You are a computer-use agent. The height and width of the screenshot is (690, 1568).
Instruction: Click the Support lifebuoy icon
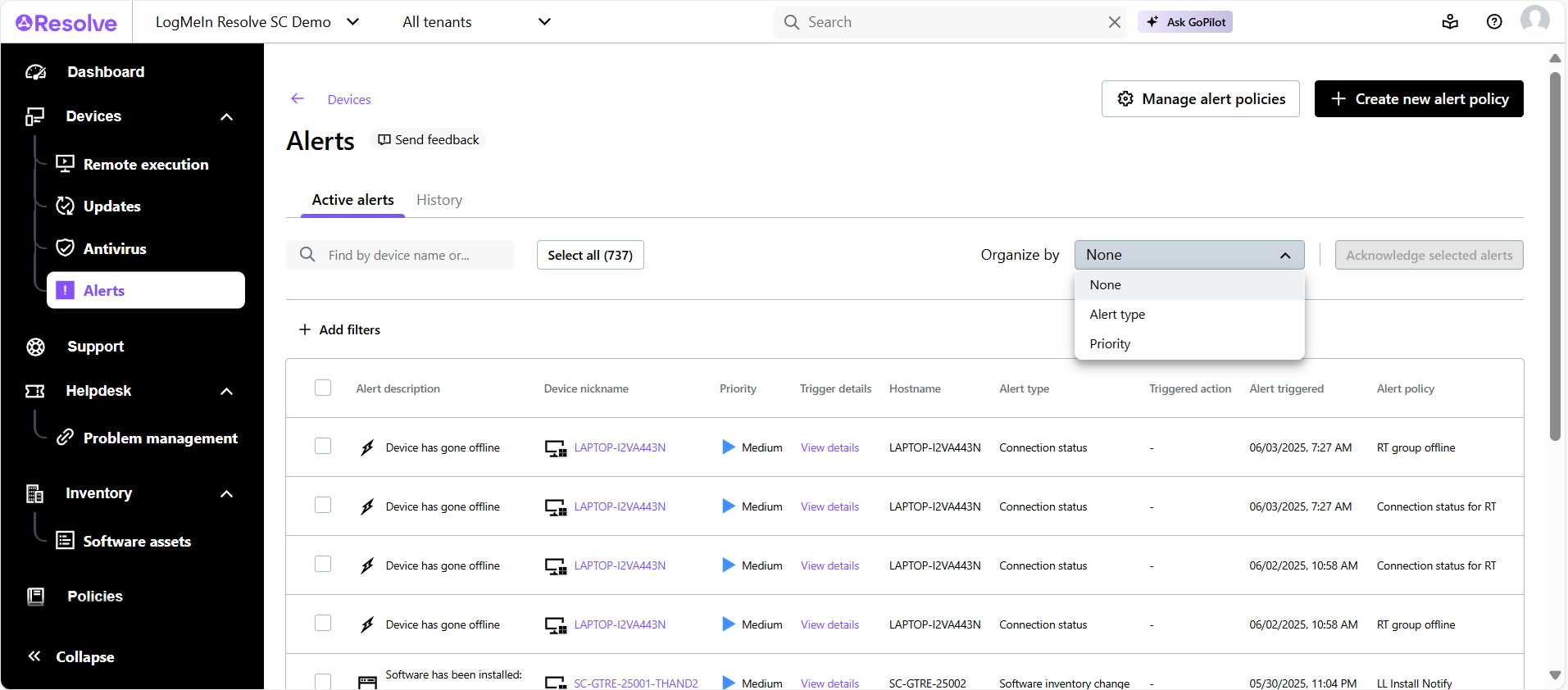pyautogui.click(x=35, y=347)
